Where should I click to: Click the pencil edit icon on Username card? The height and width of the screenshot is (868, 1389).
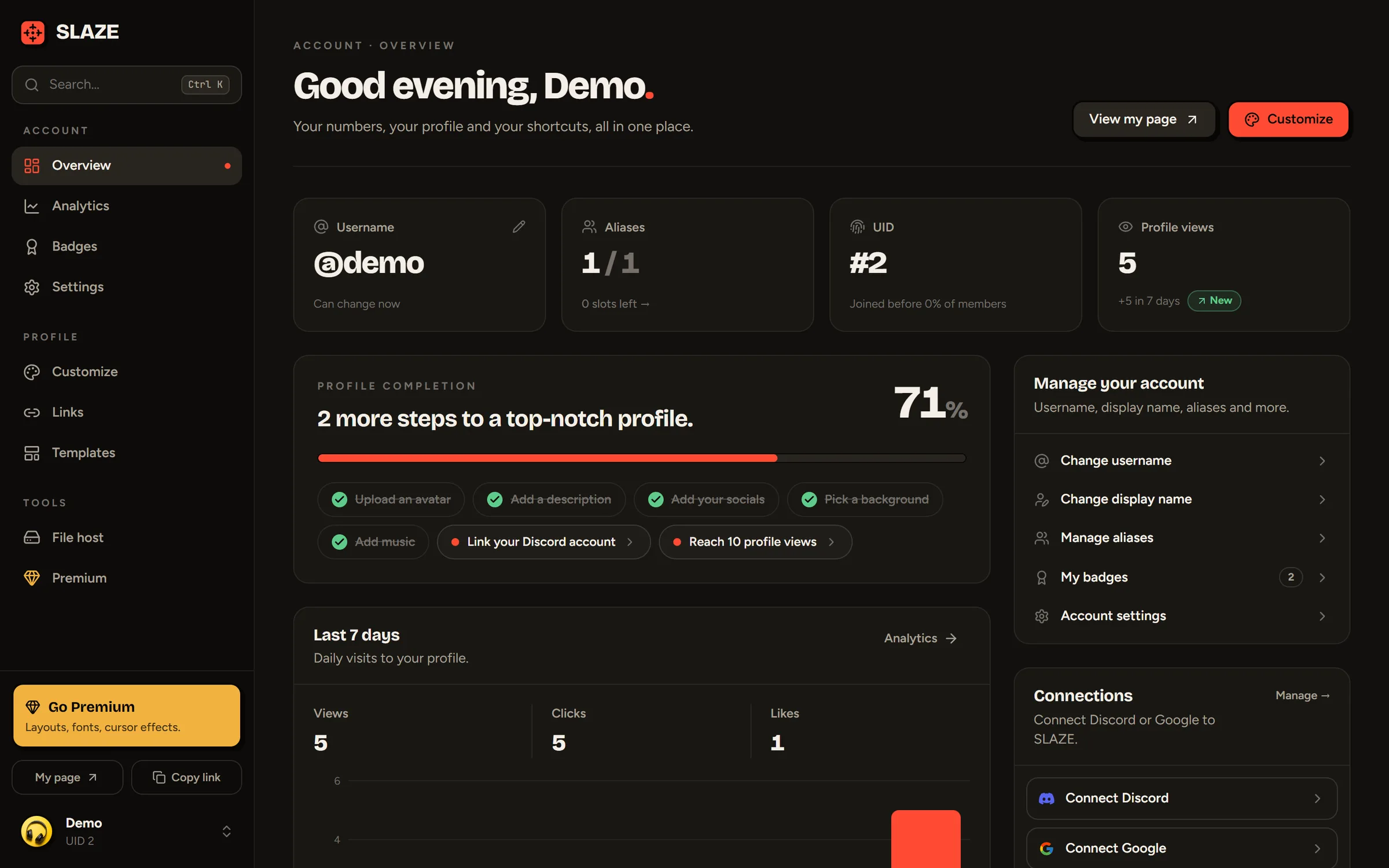pyautogui.click(x=519, y=227)
